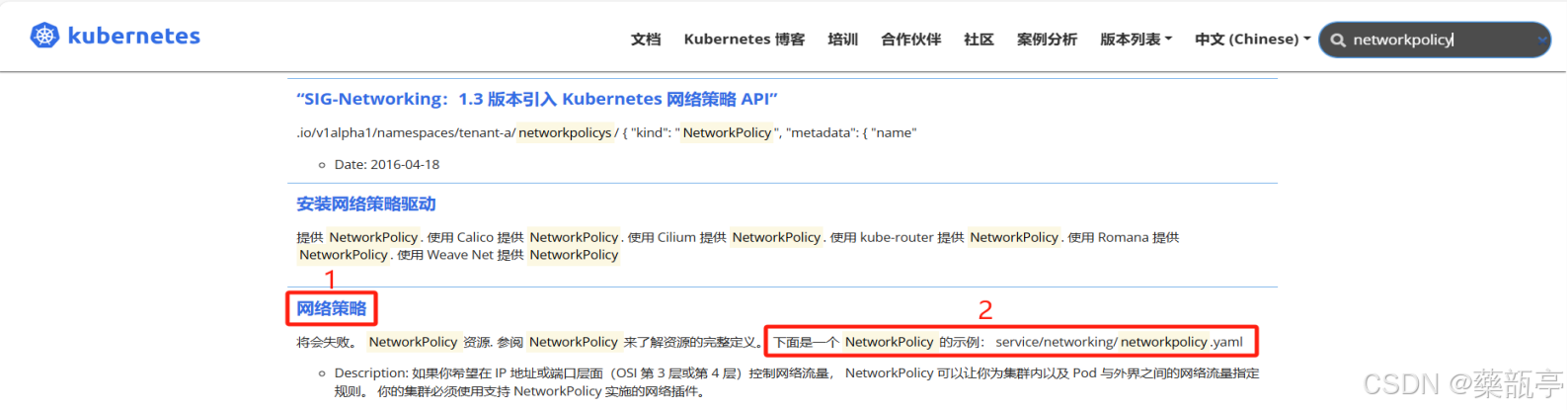
Task: Click the 下面是一个 NetworkPolicy 的示例 text
Action: 879,342
